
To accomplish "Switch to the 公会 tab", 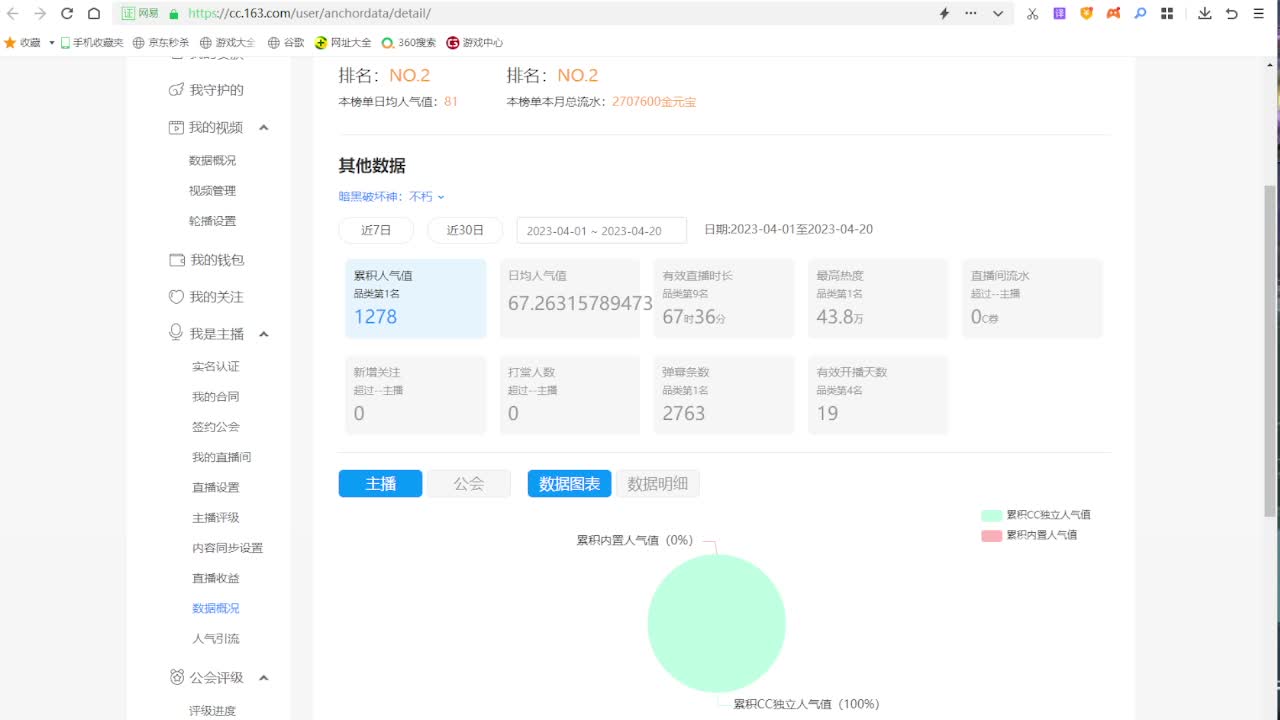I will [469, 484].
